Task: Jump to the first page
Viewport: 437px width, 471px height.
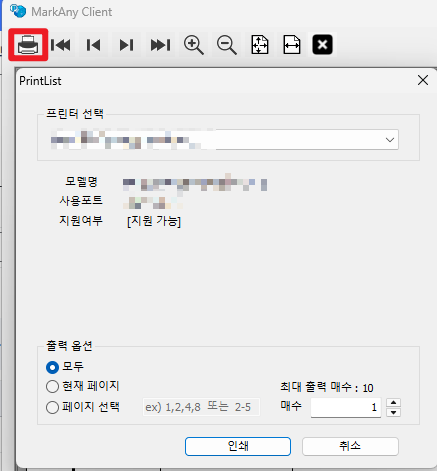Action: click(61, 45)
